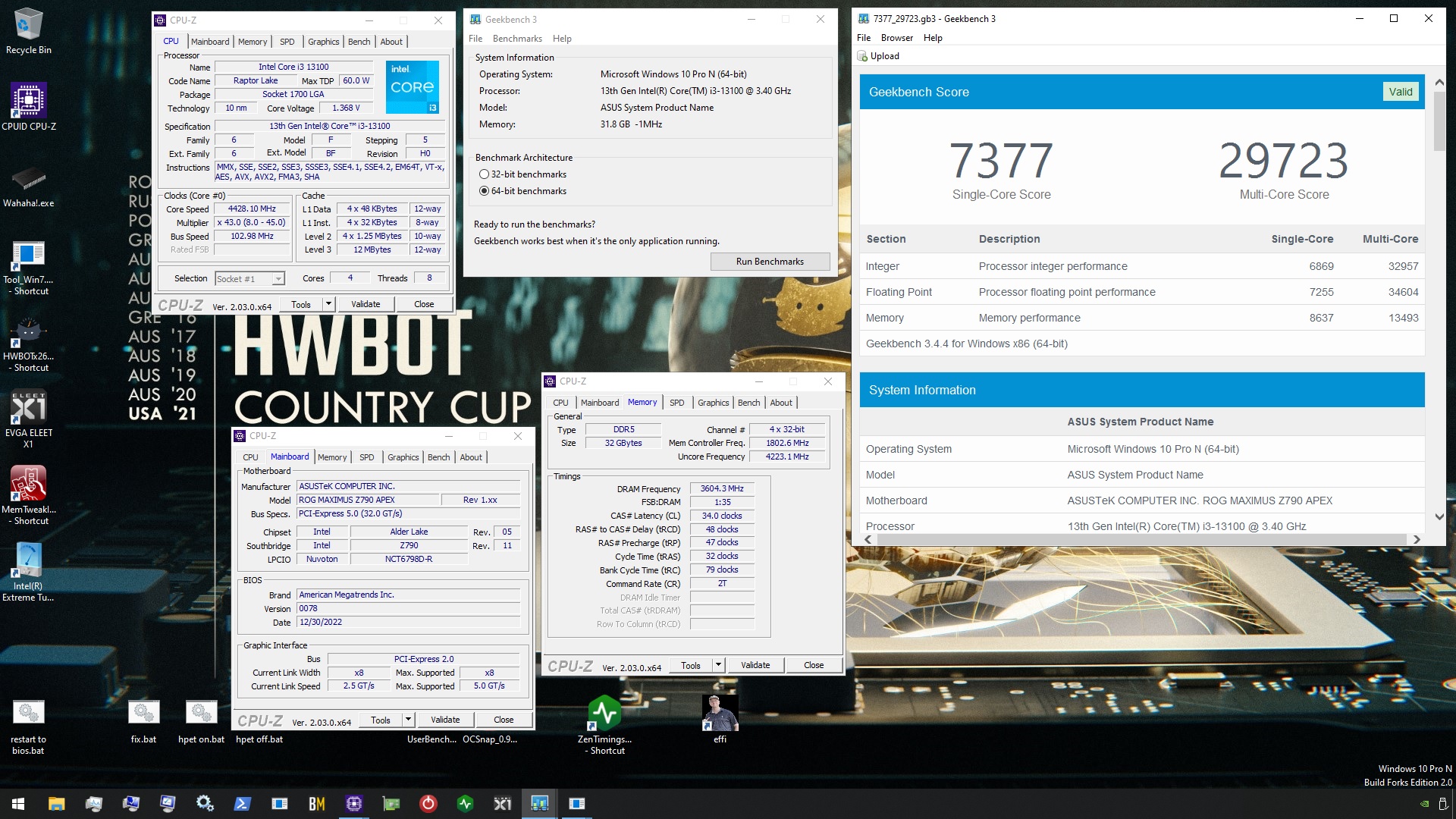Click DRAM Frequency value 3604.3 MHz
The image size is (1456, 819).
(722, 489)
